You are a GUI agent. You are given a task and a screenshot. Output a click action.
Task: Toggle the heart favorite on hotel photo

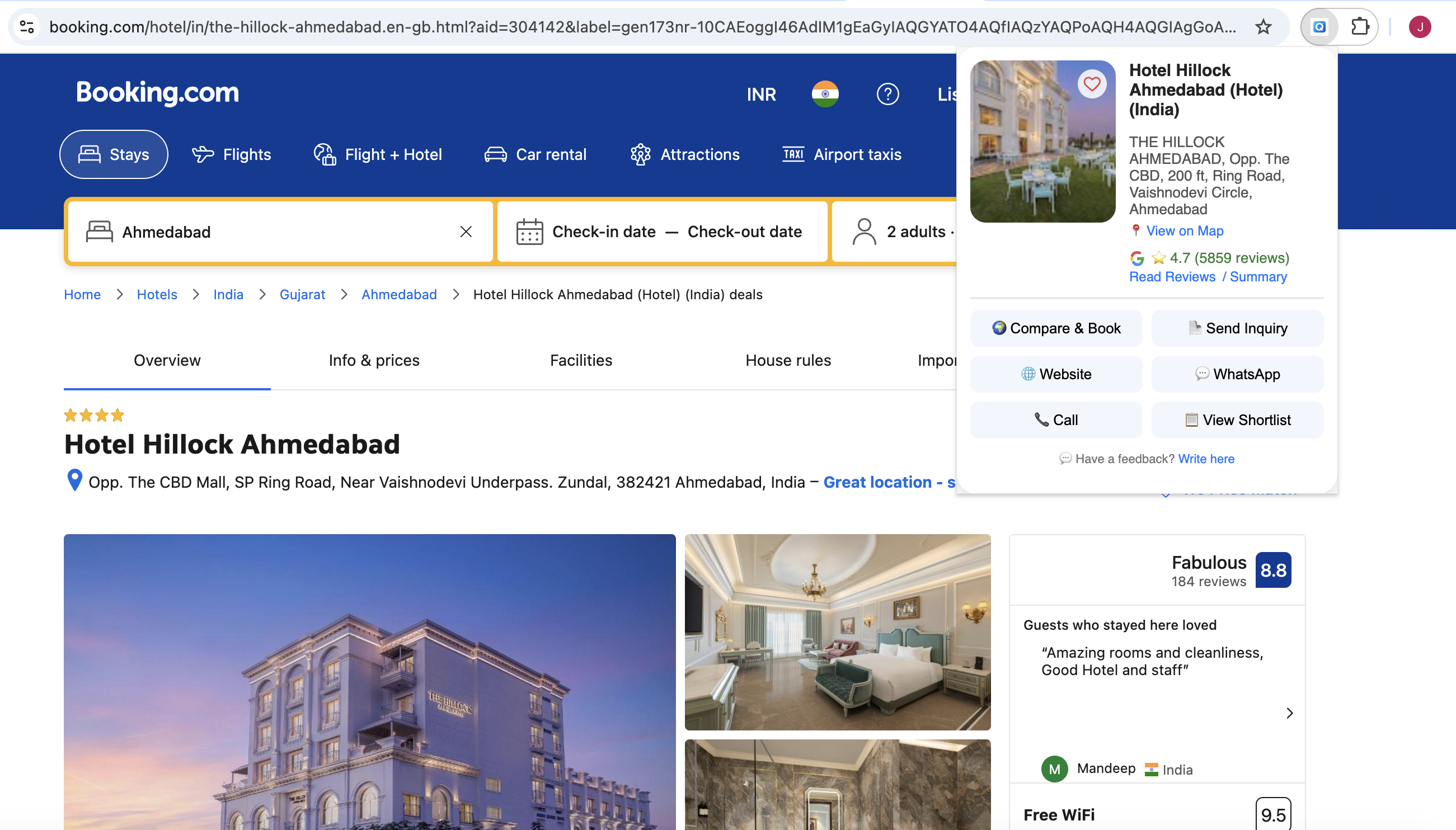(1092, 84)
